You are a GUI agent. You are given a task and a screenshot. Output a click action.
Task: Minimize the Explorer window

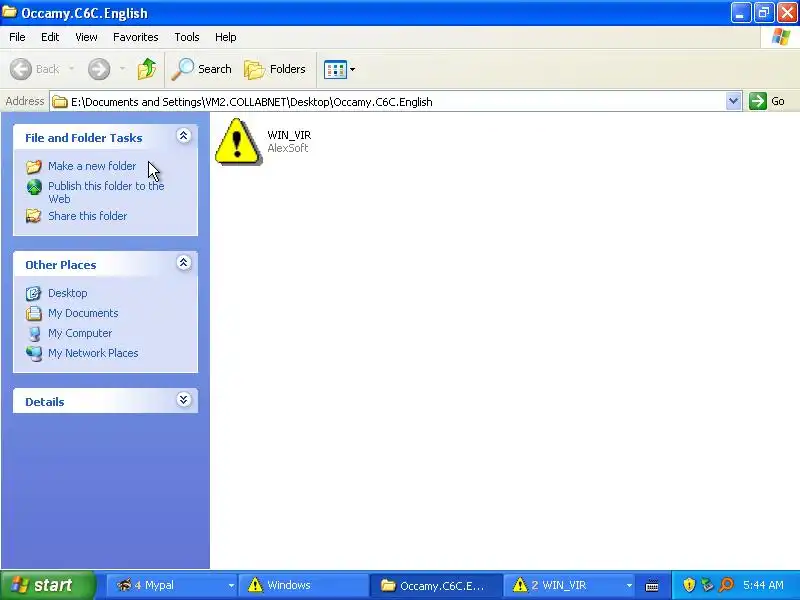(740, 13)
